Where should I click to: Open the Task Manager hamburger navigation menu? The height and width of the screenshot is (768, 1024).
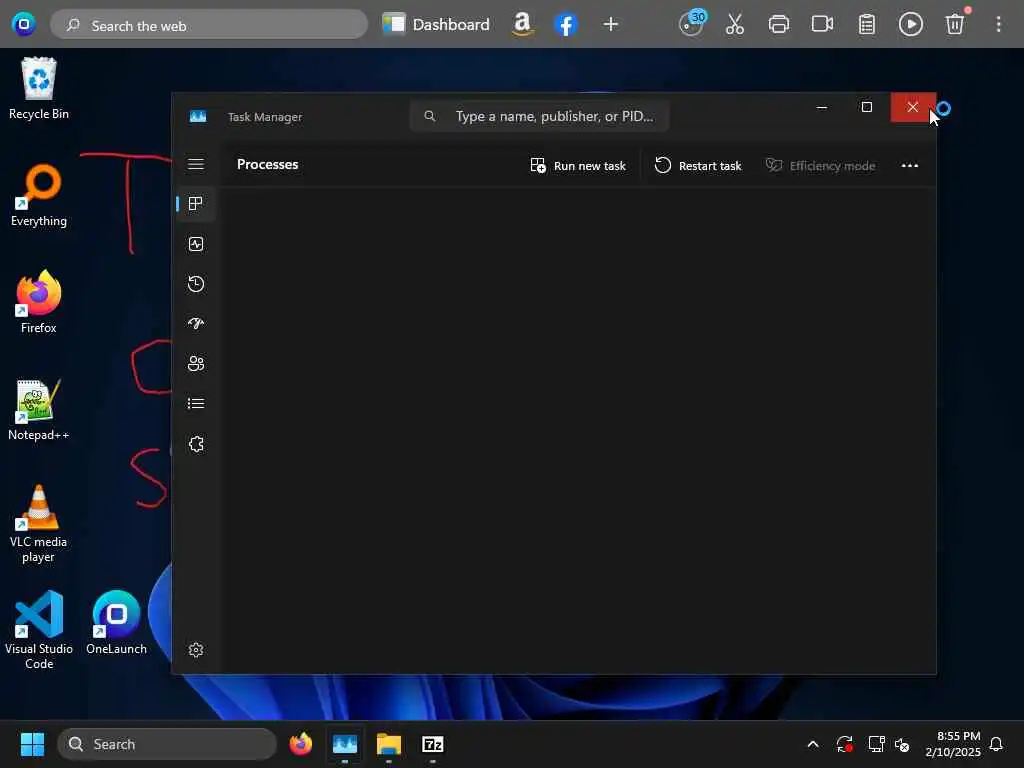[x=196, y=164]
